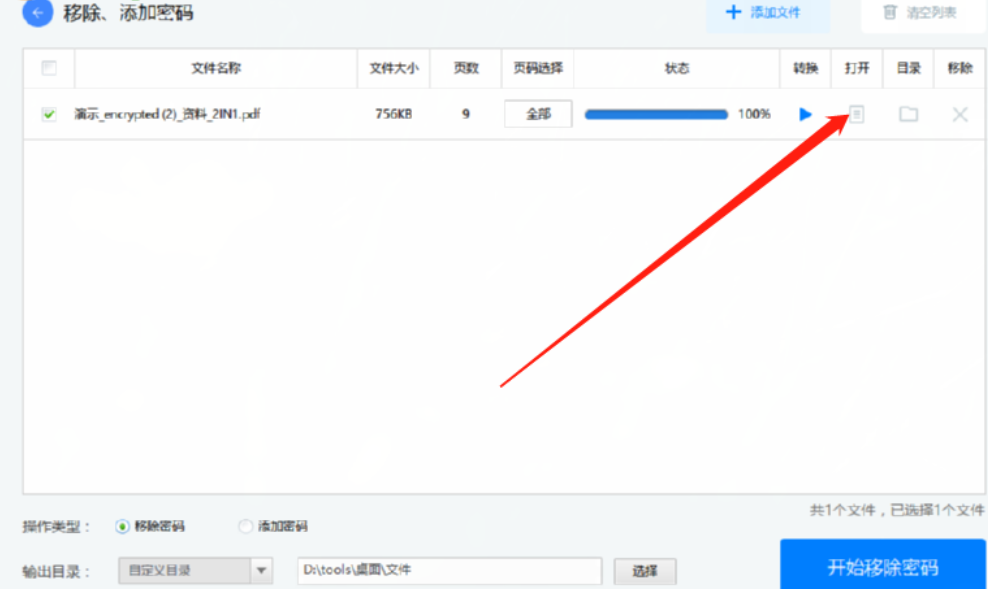Open the converted file via document icon
The height and width of the screenshot is (590, 988).
[856, 114]
